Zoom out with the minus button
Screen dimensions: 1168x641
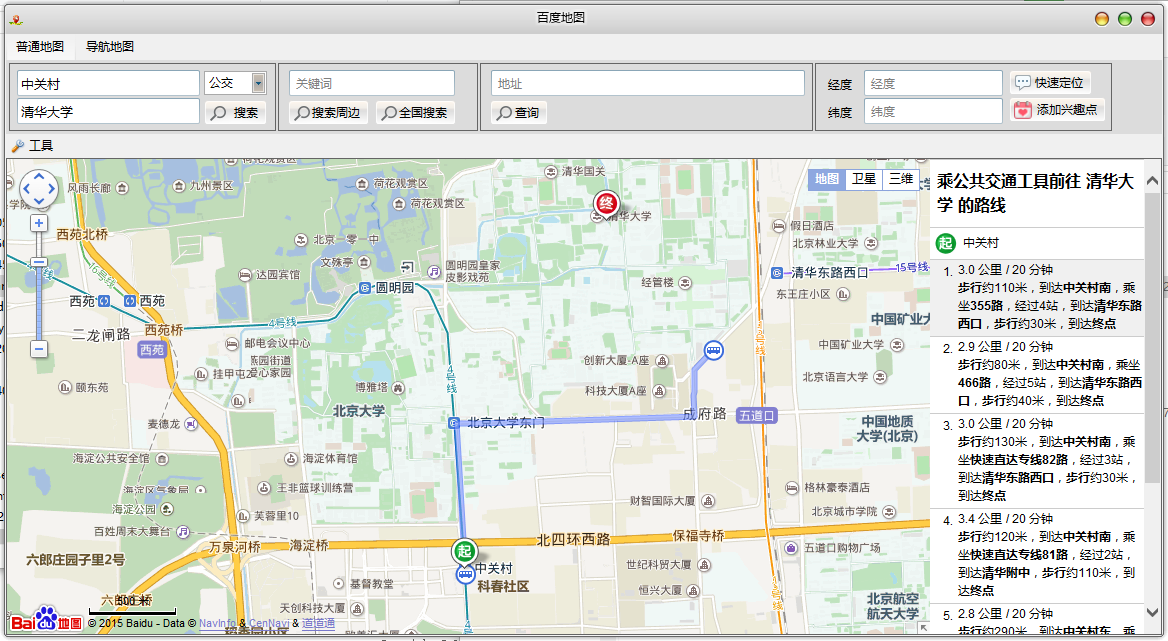tap(39, 348)
